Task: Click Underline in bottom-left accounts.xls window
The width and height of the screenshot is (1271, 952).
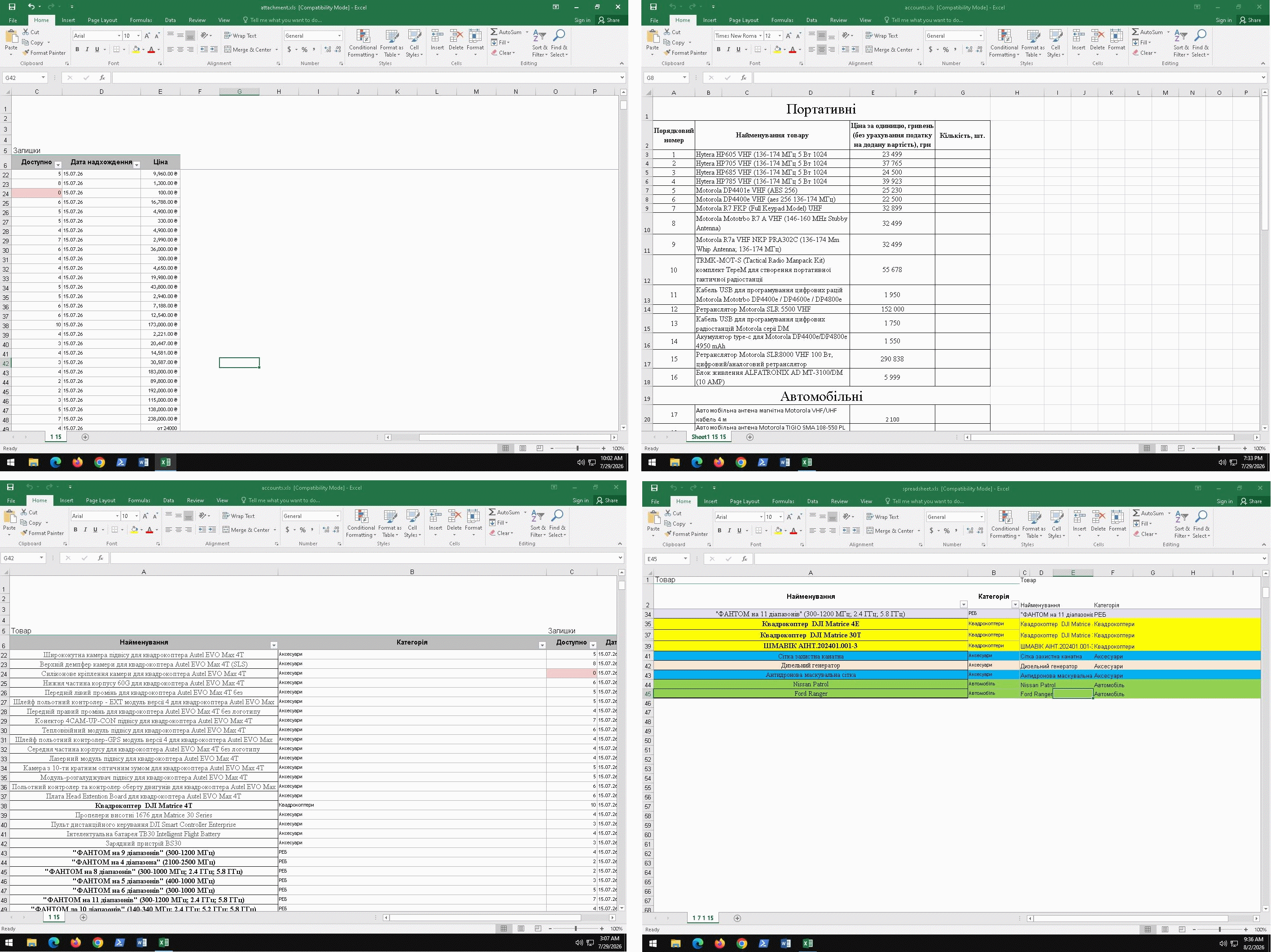Action: tap(95, 530)
